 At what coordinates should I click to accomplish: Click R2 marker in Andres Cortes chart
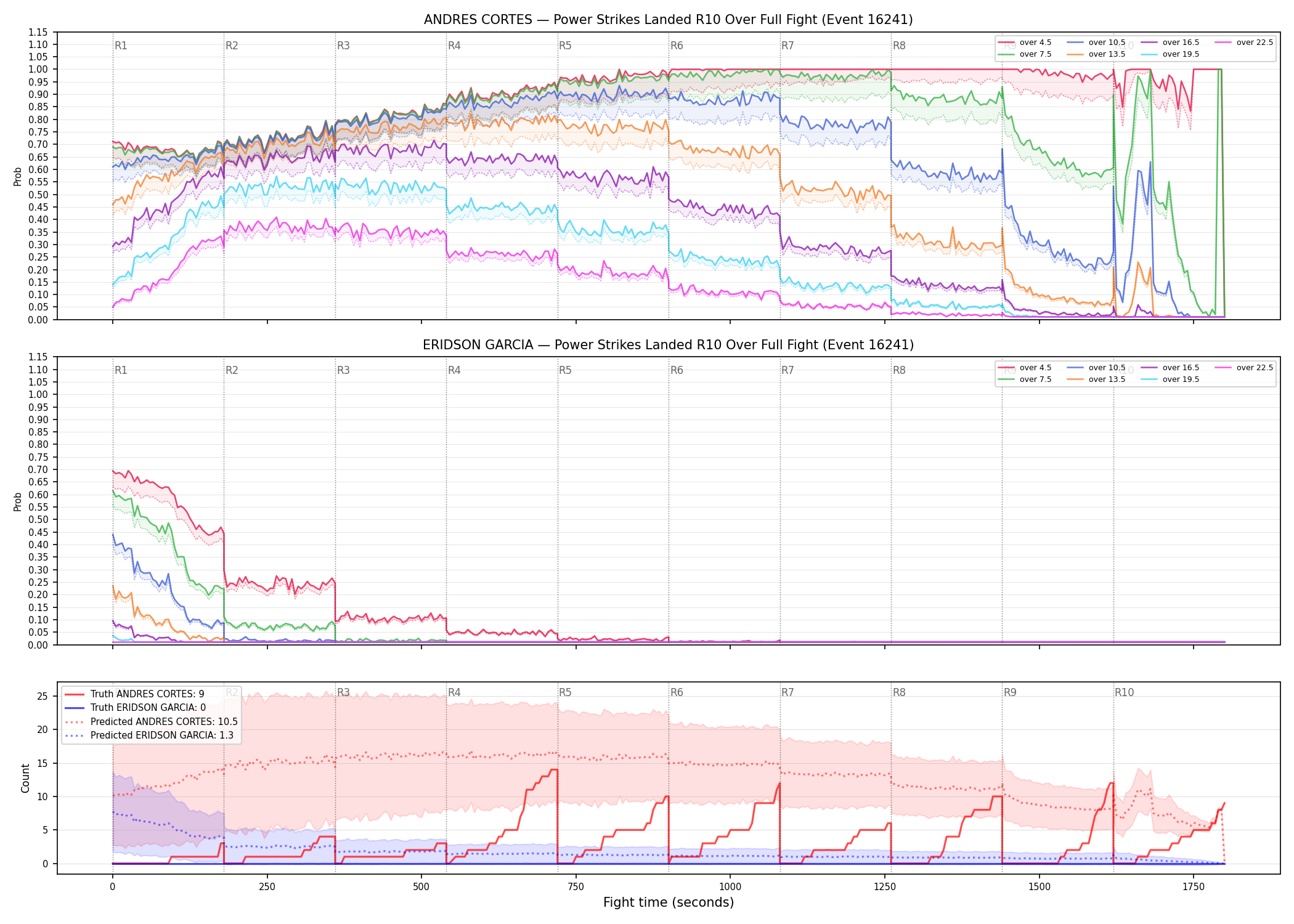pos(232,46)
